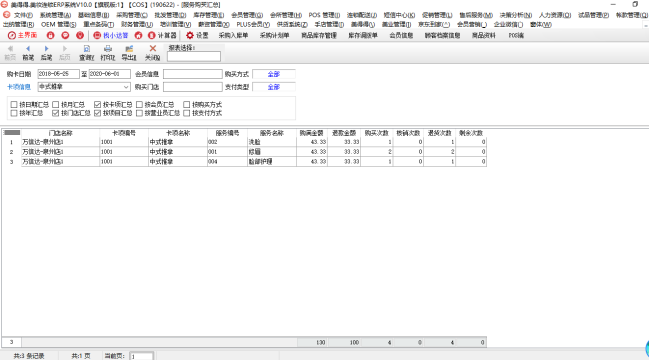Viewport: 650px width, 361px height.
Task: Open the 采购计划单 shortcut
Action: click(274, 36)
